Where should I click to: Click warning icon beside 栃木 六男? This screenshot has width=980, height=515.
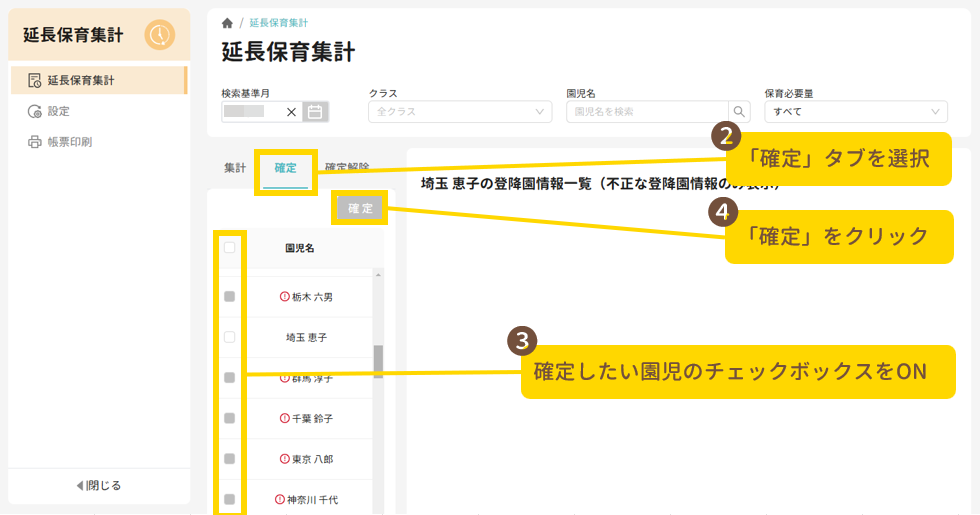pos(285,297)
